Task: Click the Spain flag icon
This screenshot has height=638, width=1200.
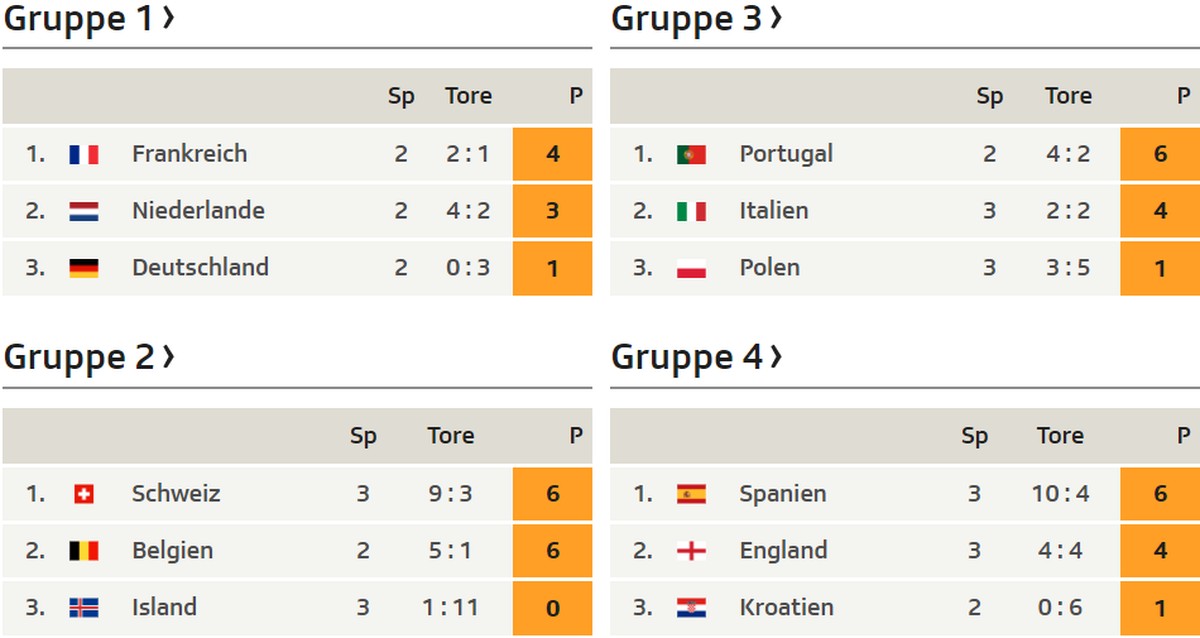Action: 691,494
